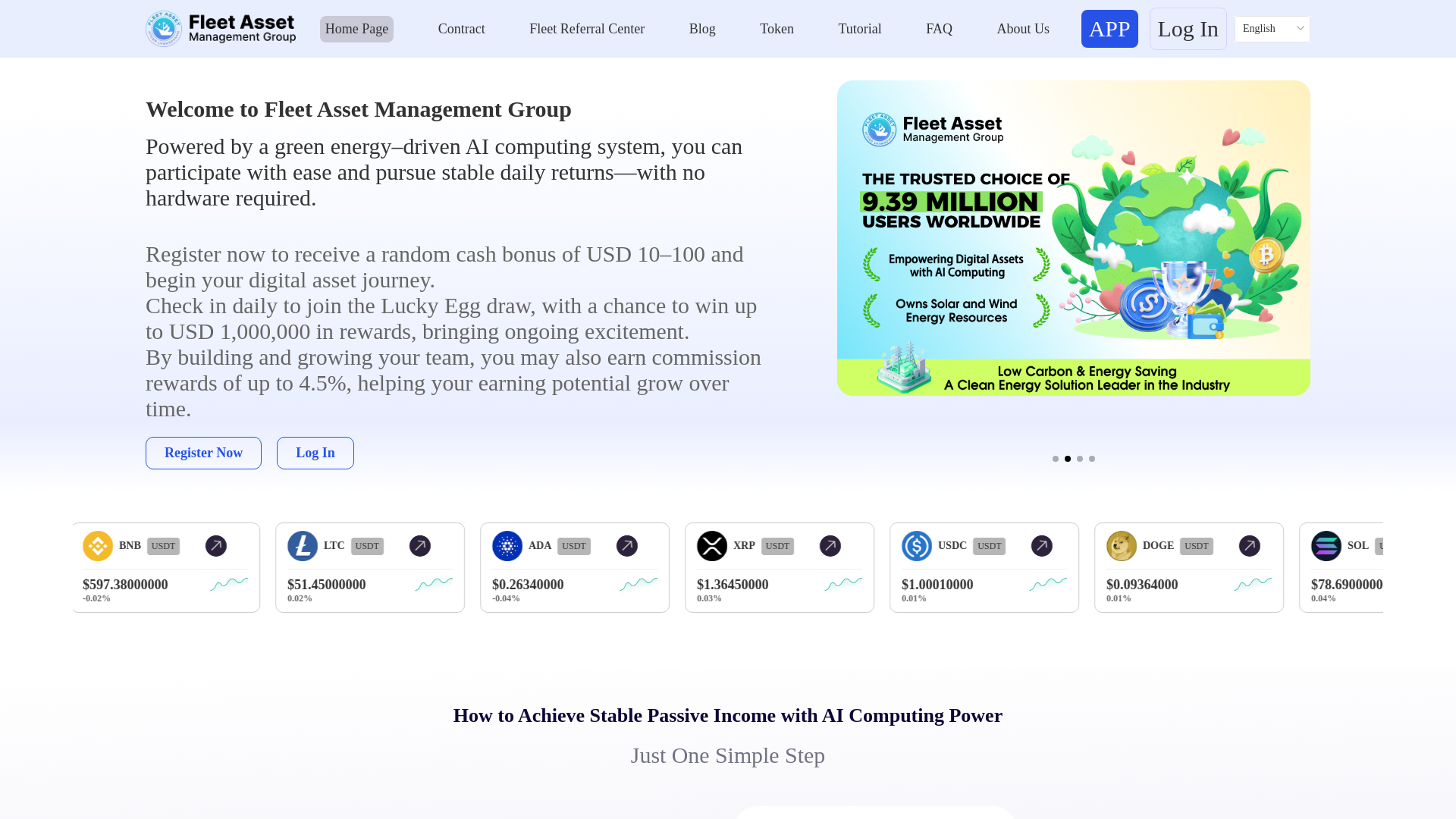Open LTC card arrow icon
This screenshot has width=1456, height=819.
(420, 546)
